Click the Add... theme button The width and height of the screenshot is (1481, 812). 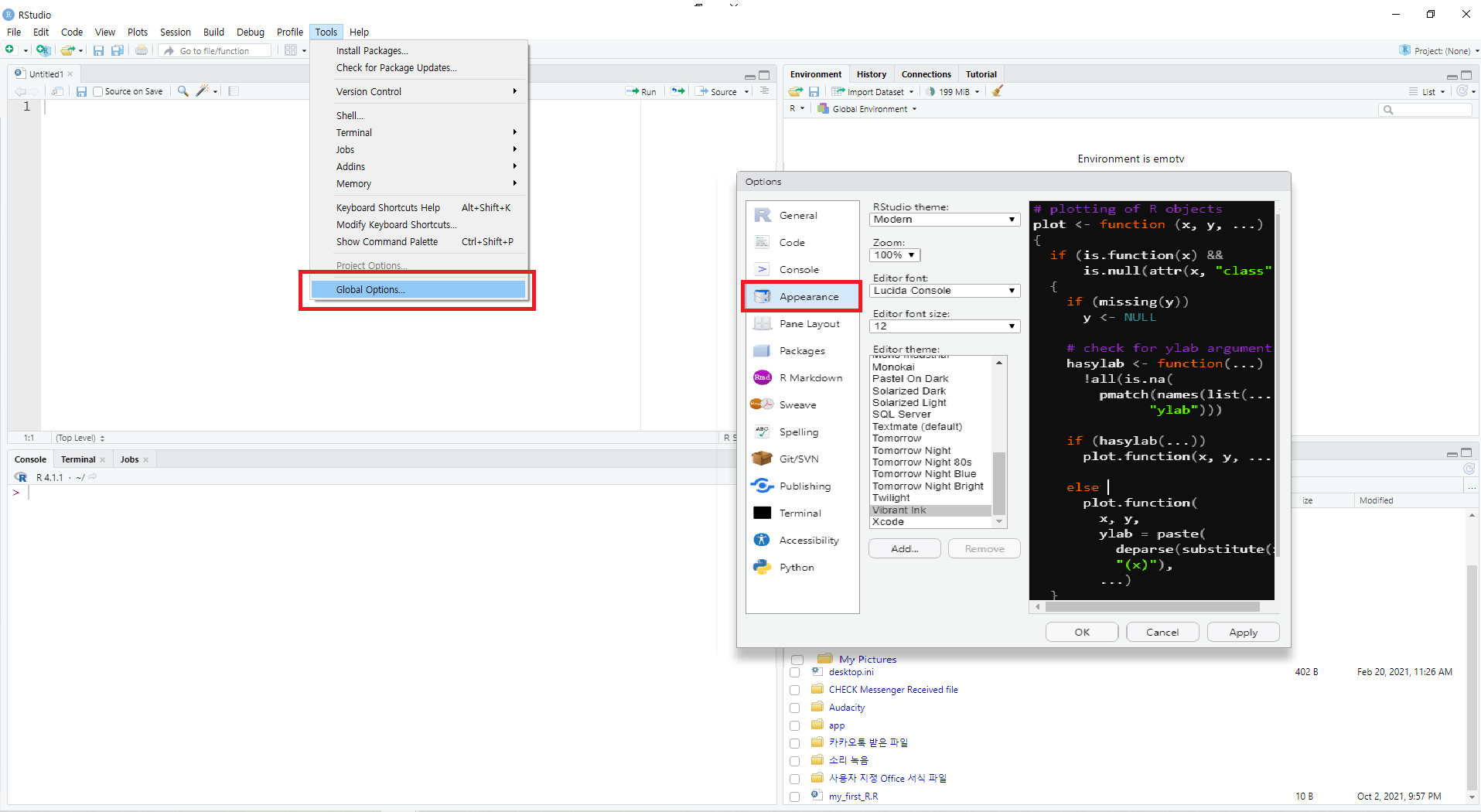coord(905,549)
